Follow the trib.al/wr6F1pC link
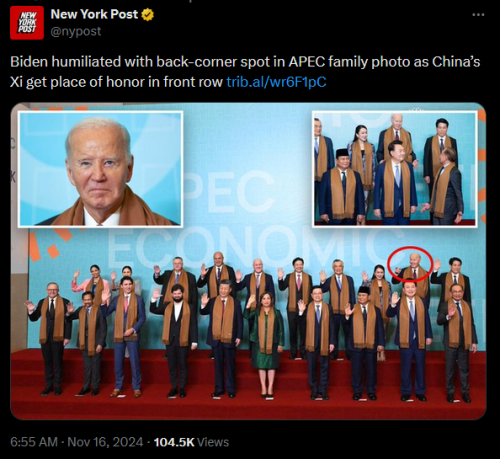This screenshot has width=500, height=459. pos(276,82)
